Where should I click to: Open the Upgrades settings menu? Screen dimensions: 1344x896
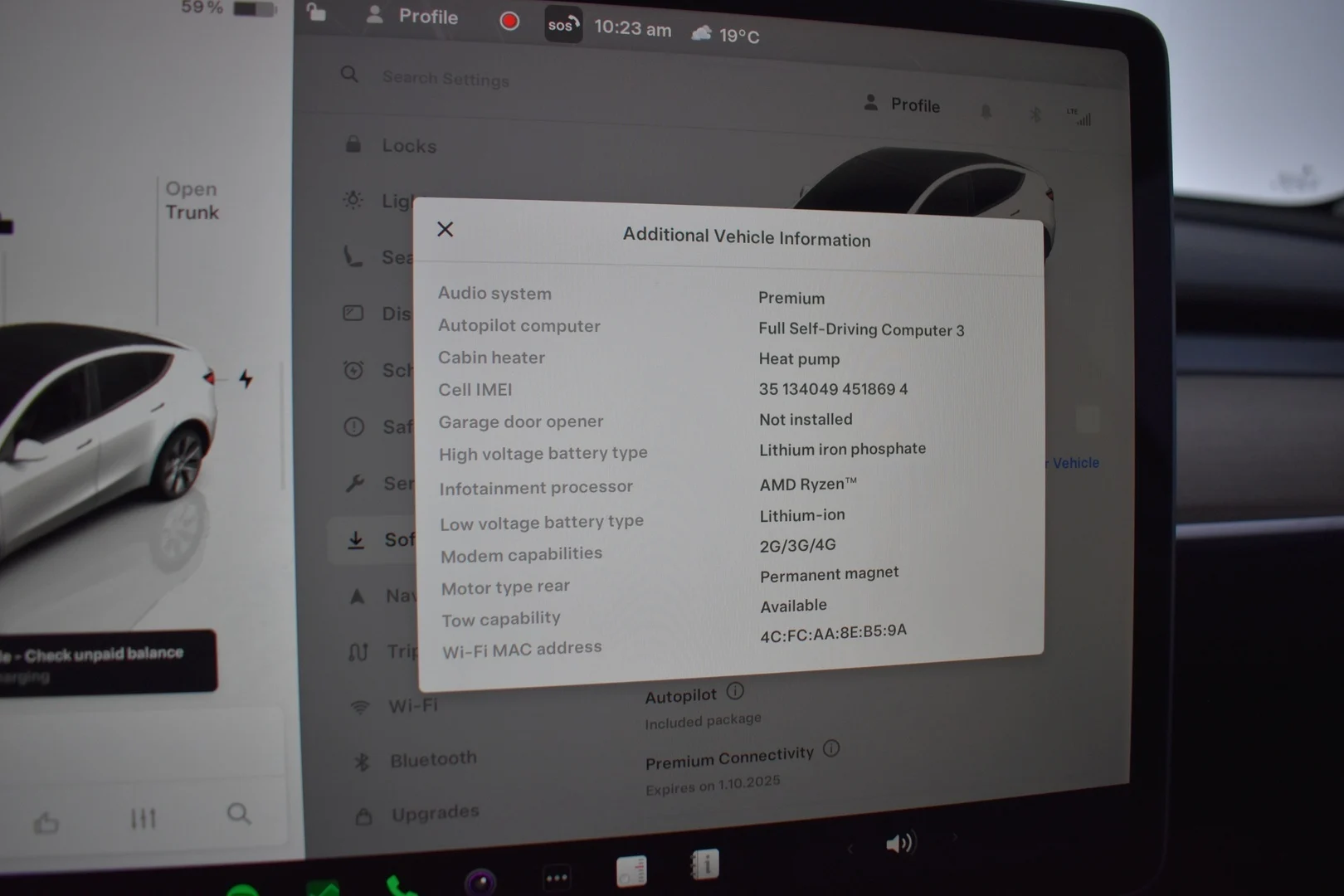click(417, 815)
